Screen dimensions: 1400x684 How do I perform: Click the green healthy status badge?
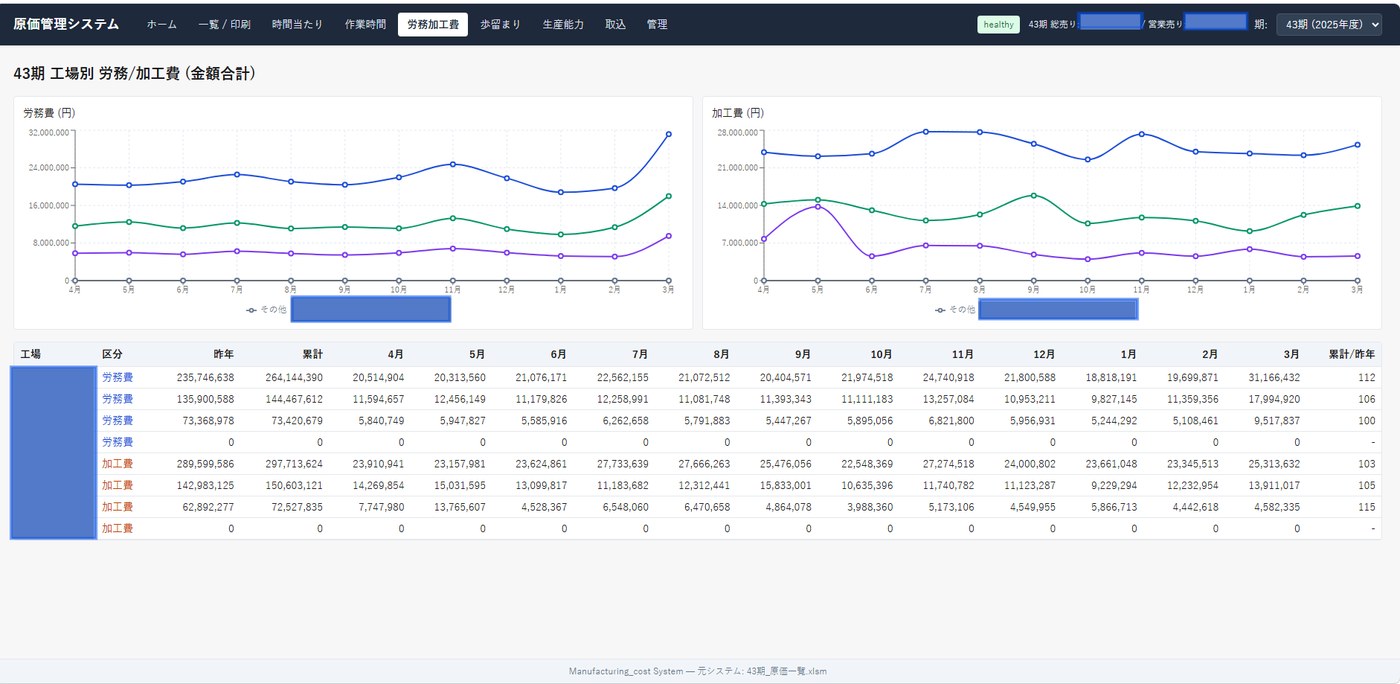click(998, 24)
